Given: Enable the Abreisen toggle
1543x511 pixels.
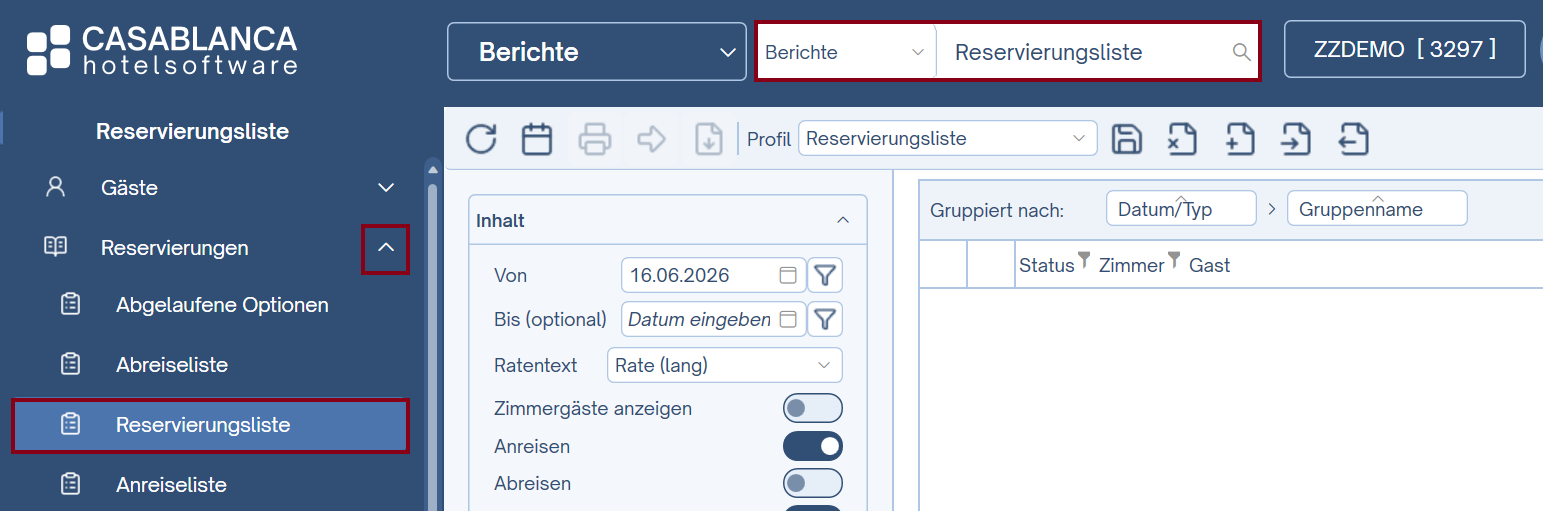Looking at the screenshot, I should point(812,483).
